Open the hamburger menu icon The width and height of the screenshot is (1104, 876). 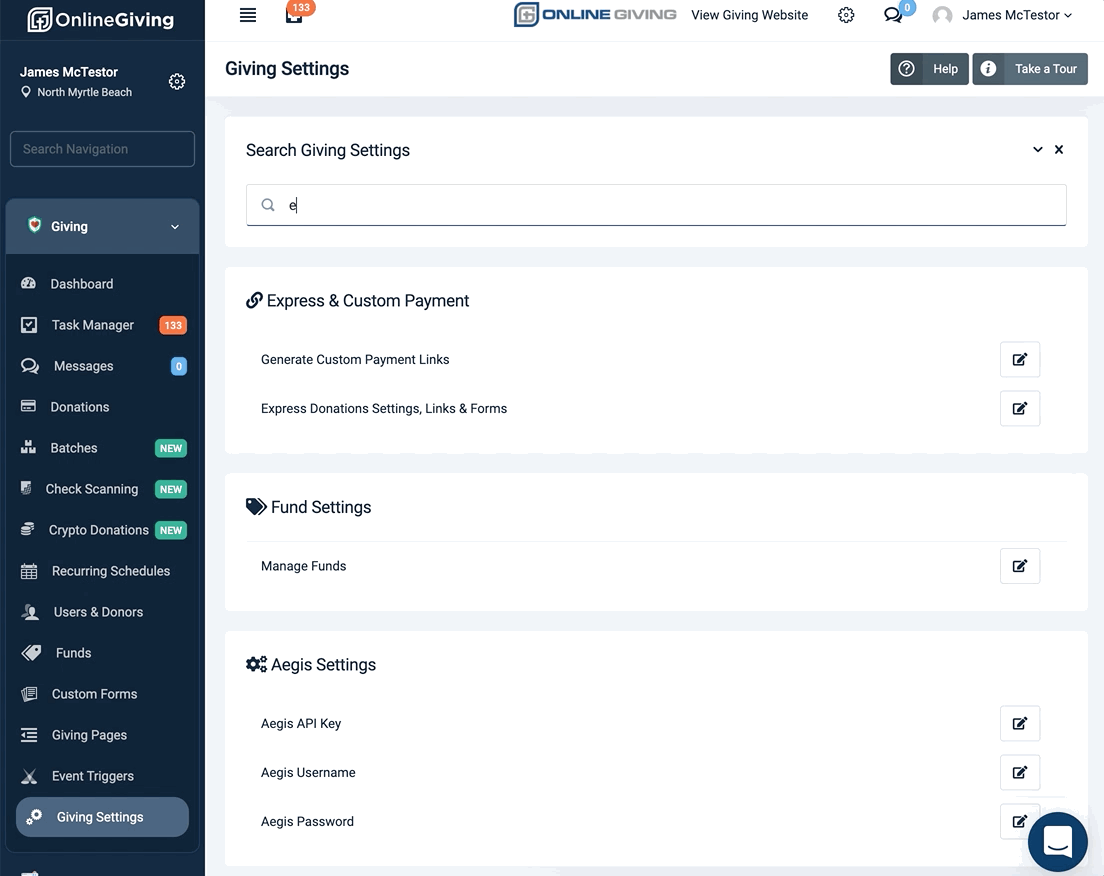click(x=248, y=15)
